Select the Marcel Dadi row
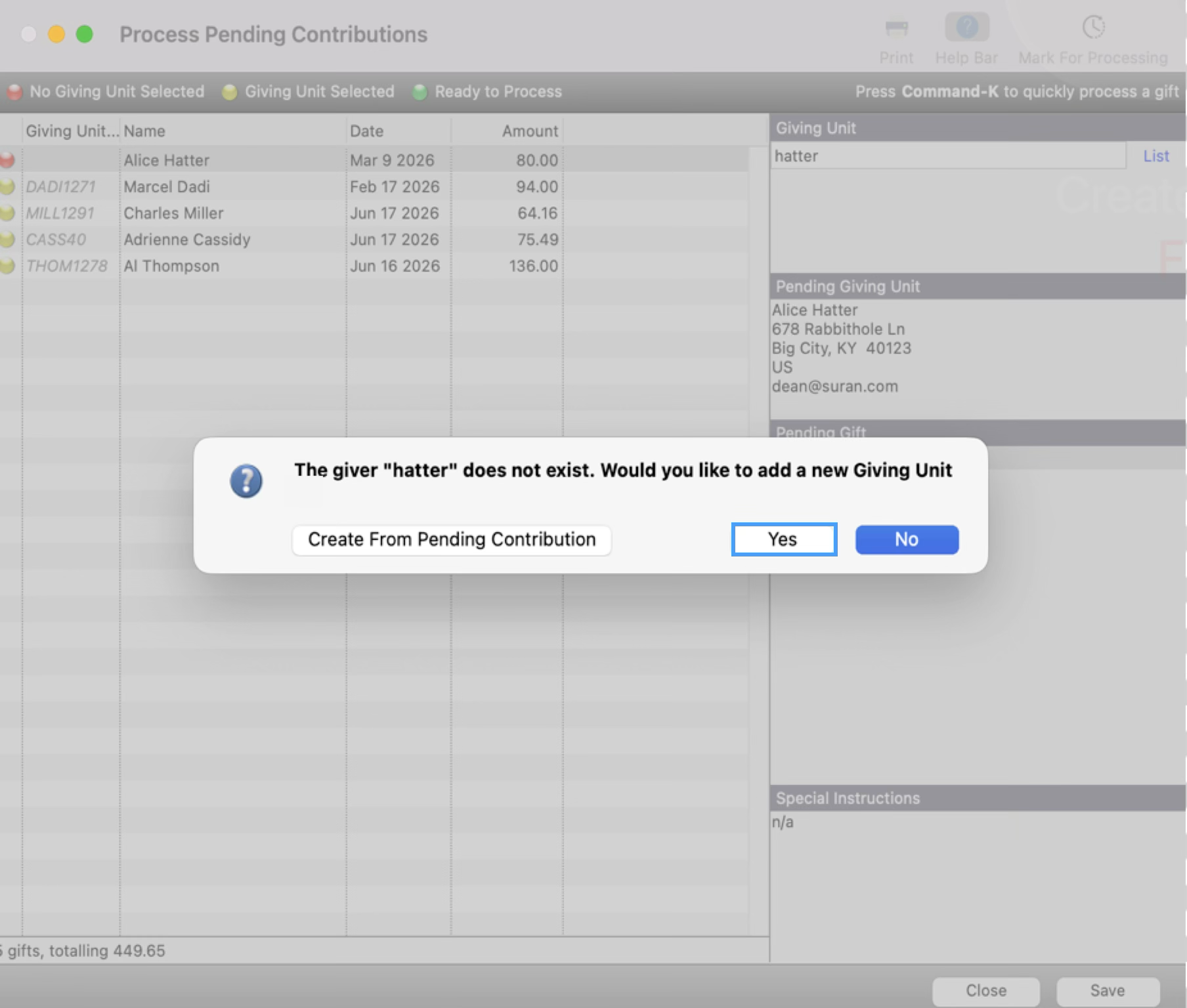 pos(374,187)
